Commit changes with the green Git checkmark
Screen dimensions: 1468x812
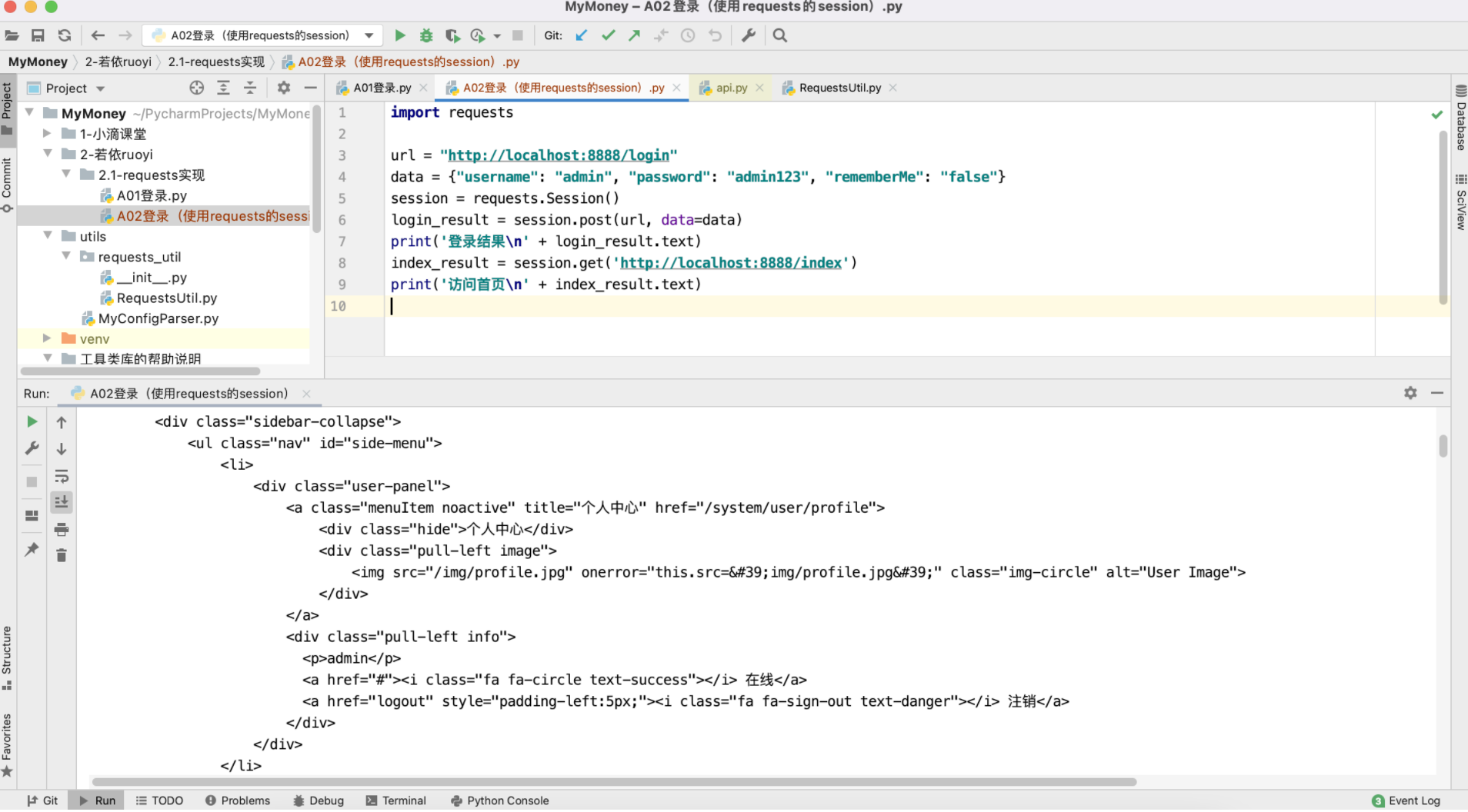(x=609, y=35)
